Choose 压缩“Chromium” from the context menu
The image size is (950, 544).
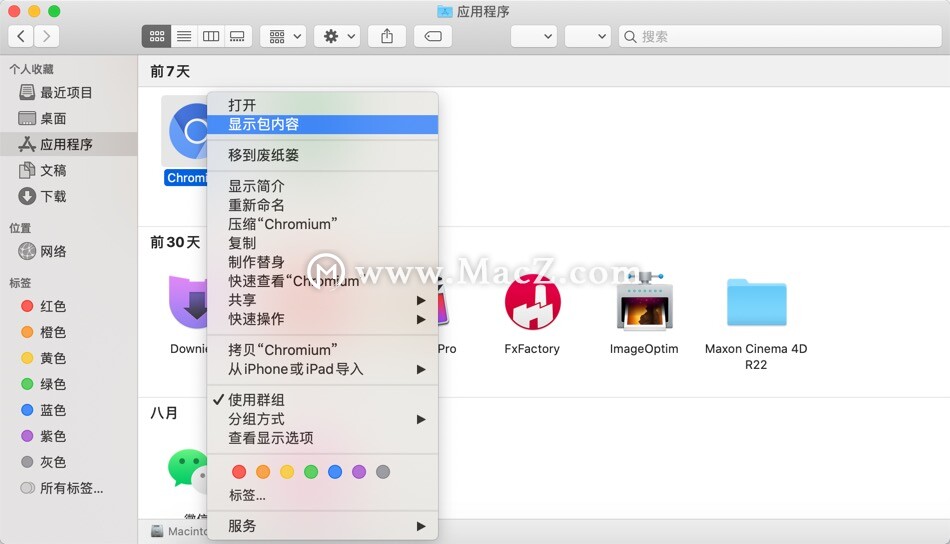click(322, 224)
